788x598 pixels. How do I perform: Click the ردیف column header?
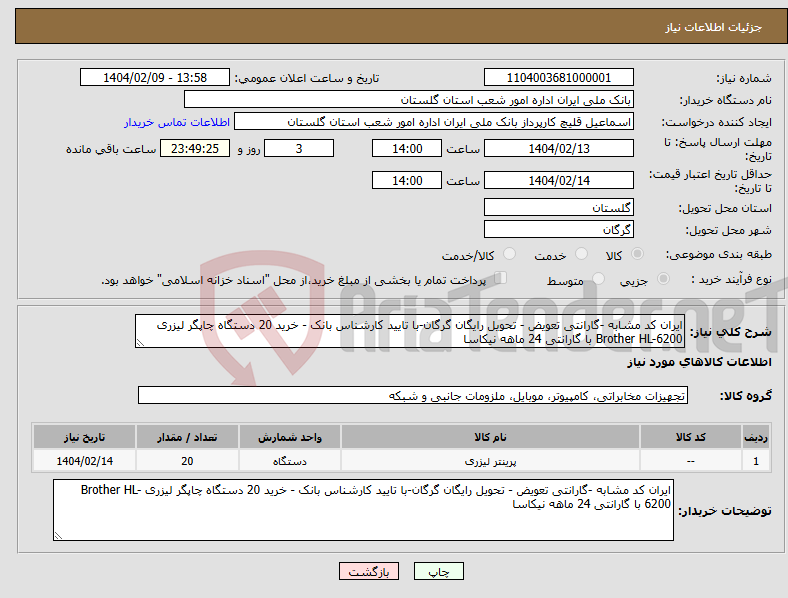coord(756,437)
